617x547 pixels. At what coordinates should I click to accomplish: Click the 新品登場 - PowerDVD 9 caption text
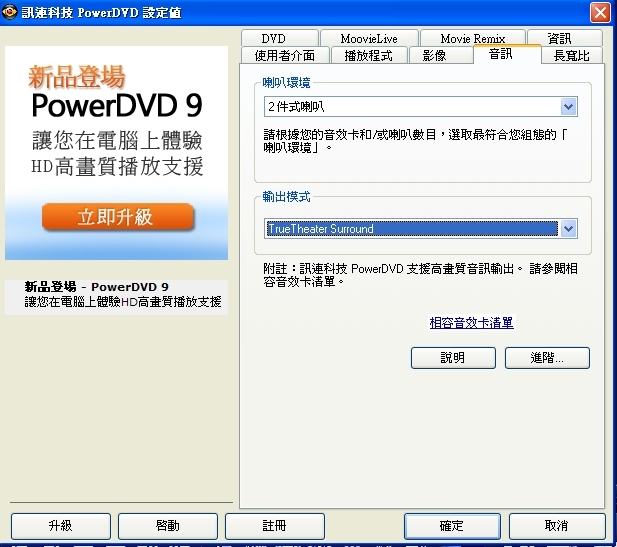(96, 286)
